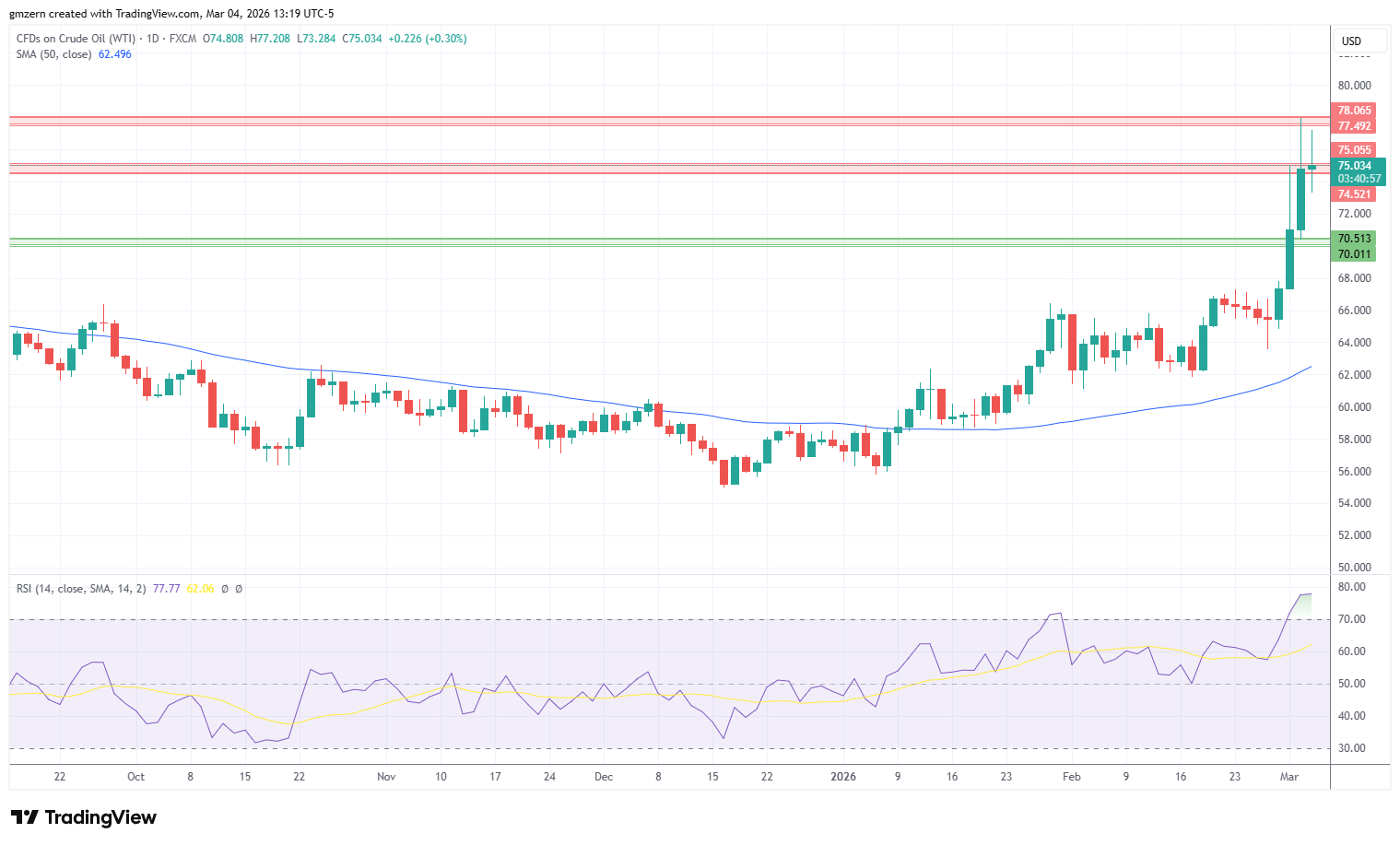
Task: Click the yellow RSI average value 62.06
Action: pos(200,589)
